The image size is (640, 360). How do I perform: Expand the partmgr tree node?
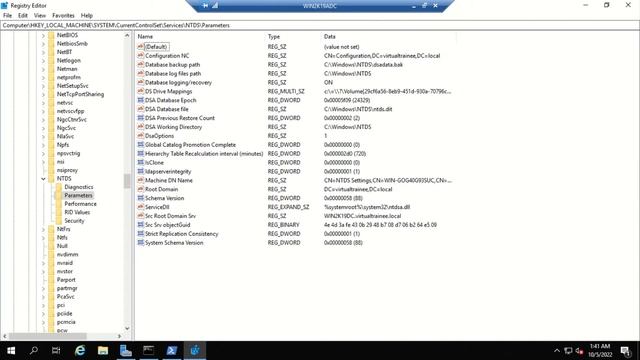[x=43, y=288]
